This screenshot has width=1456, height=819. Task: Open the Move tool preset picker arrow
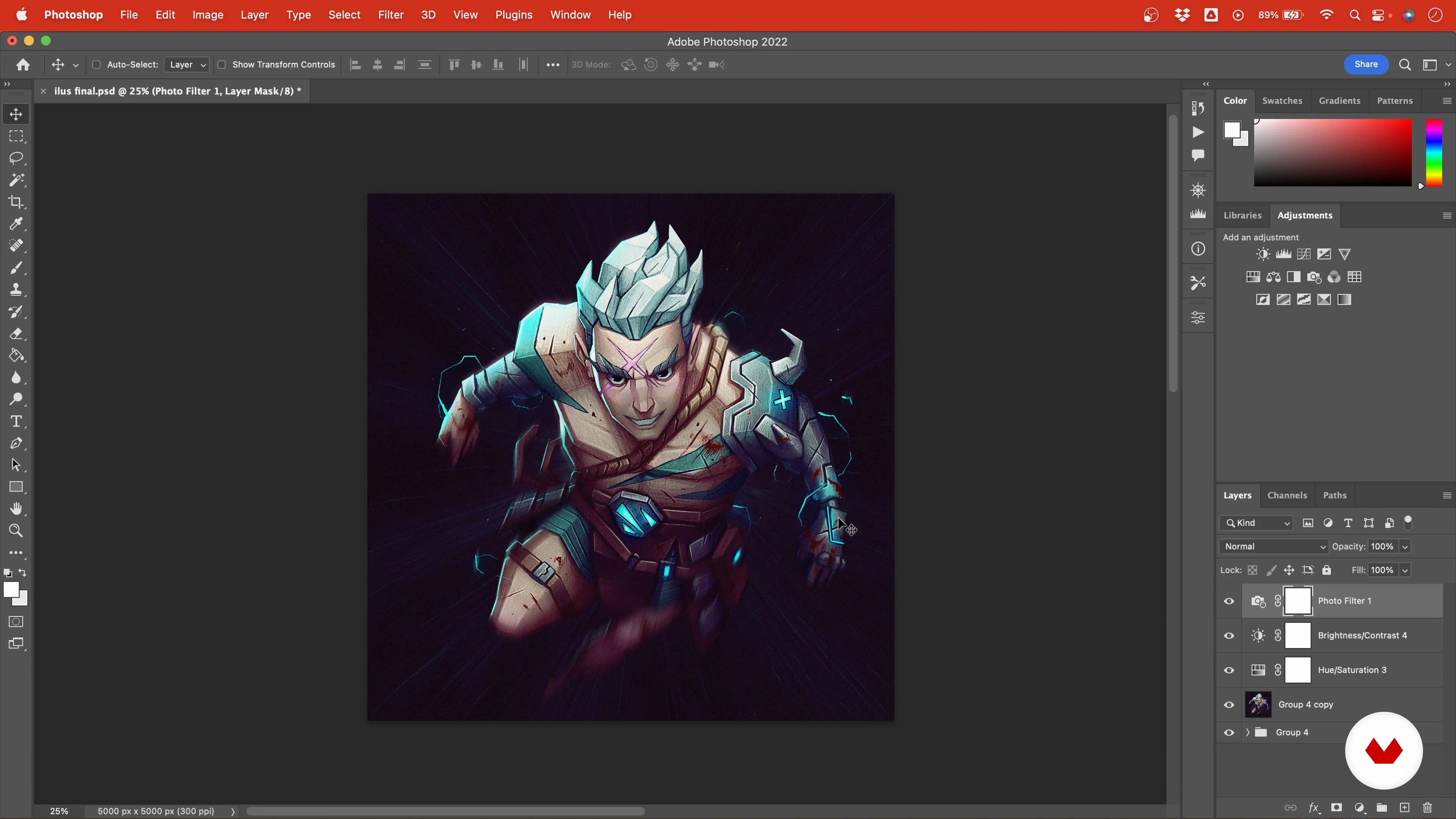tap(75, 65)
